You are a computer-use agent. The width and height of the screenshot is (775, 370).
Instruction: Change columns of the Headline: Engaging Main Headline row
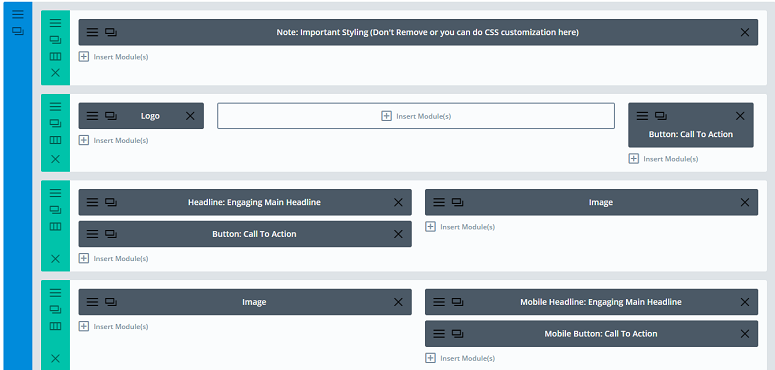click(x=55, y=226)
